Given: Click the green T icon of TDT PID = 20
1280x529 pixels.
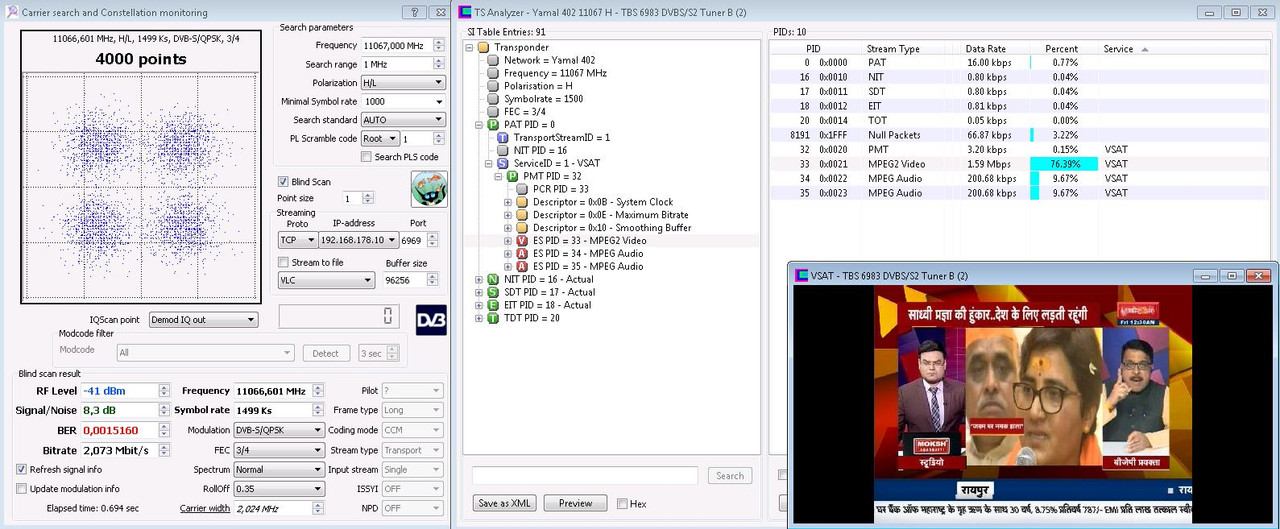Looking at the screenshot, I should click(493, 318).
